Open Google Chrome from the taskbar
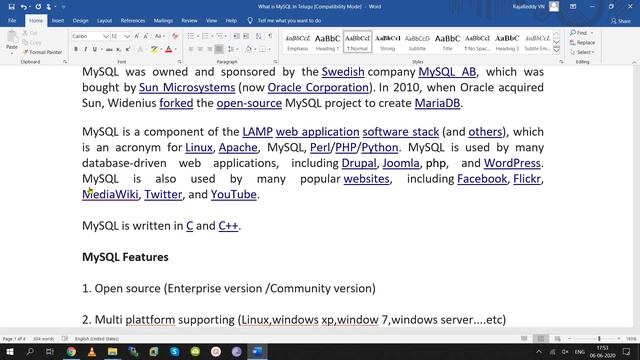This screenshot has height=360, width=640. [x=71, y=351]
